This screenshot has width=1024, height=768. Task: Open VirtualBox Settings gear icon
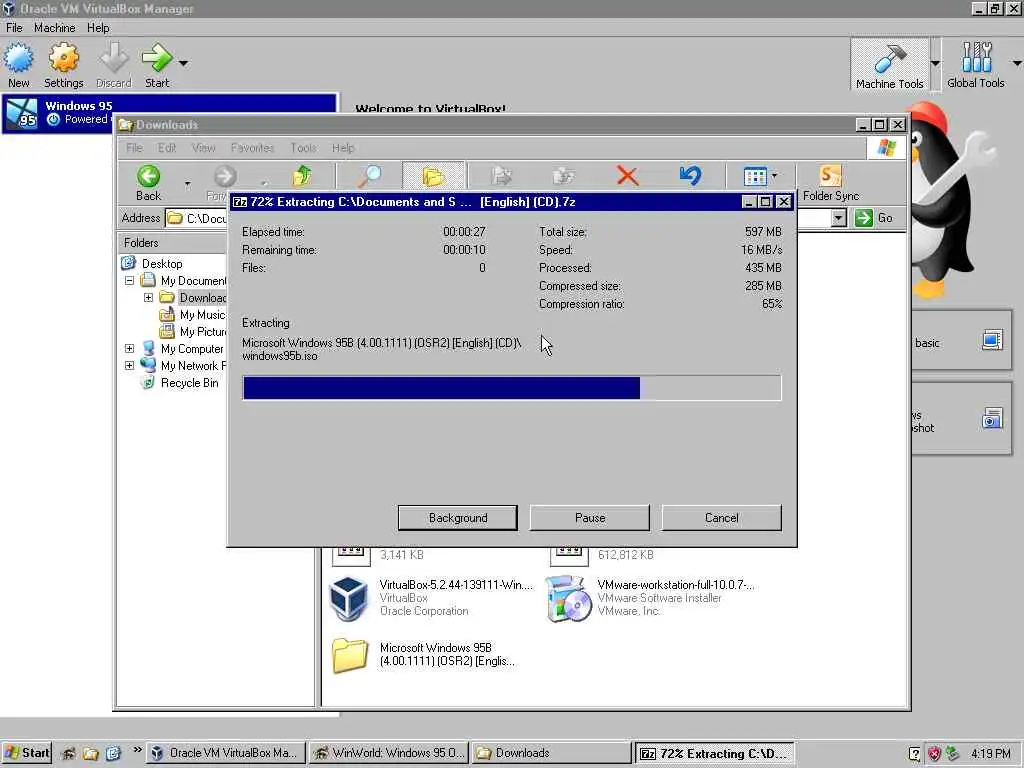[63, 64]
